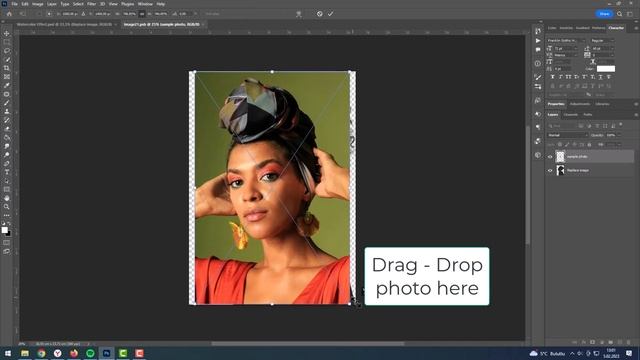Screen dimensions: 640x360
Task: Toggle layer filtering switch in Layers panel
Action: [621, 125]
